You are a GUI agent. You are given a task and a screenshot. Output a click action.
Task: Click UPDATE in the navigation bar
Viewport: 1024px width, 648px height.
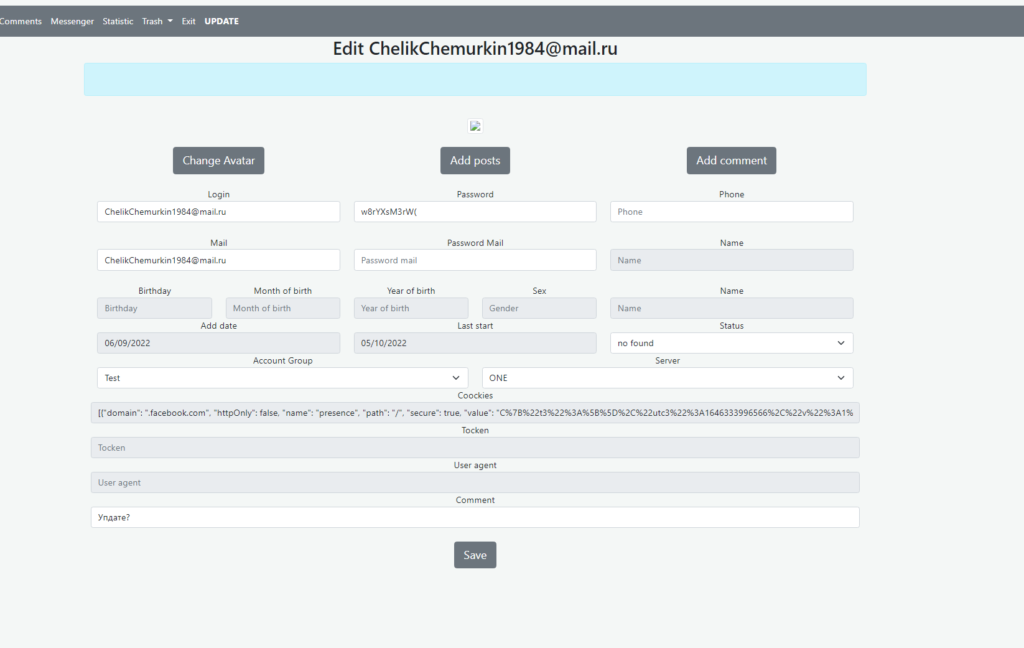pyautogui.click(x=221, y=21)
